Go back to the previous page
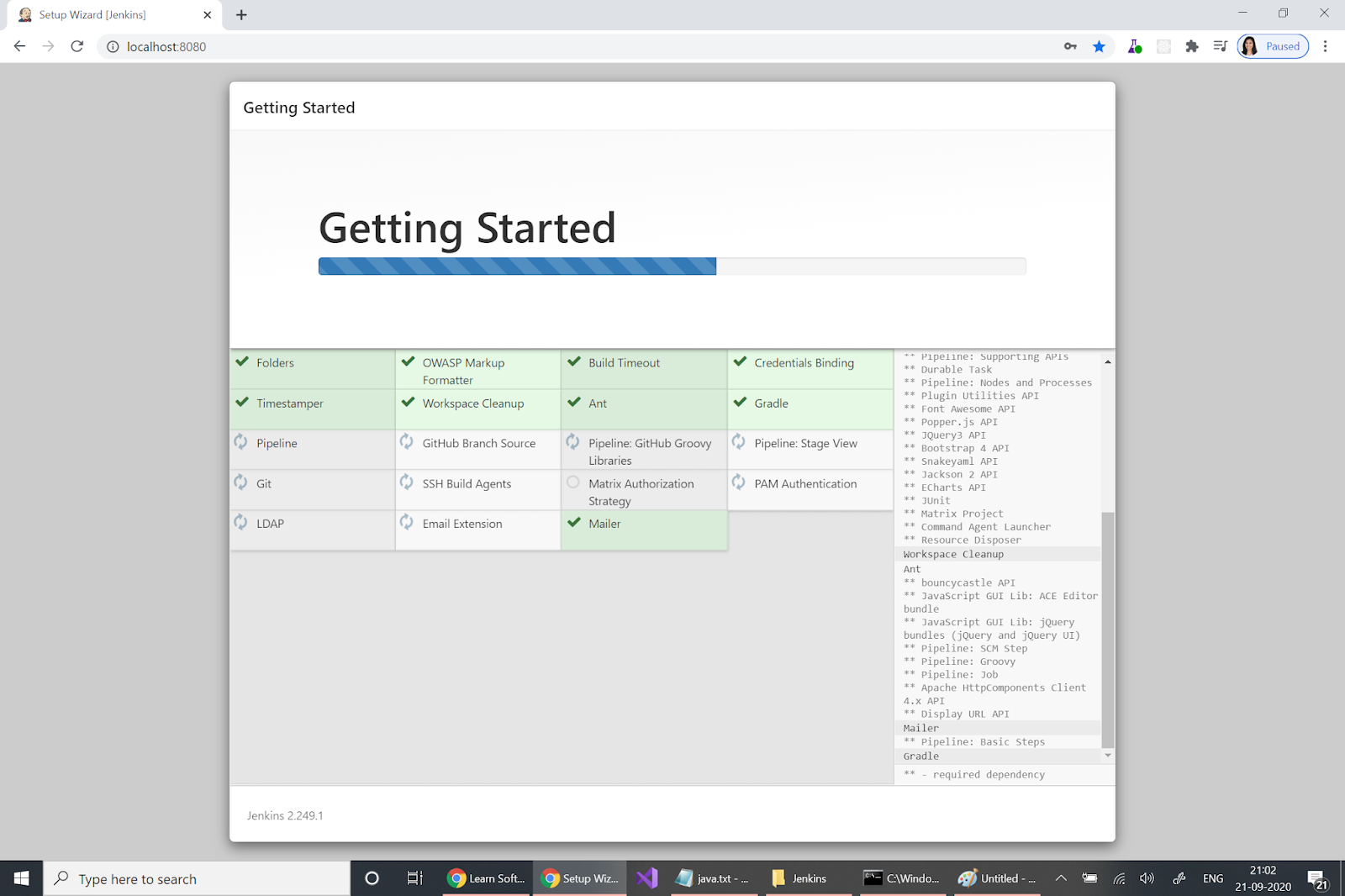 (20, 46)
